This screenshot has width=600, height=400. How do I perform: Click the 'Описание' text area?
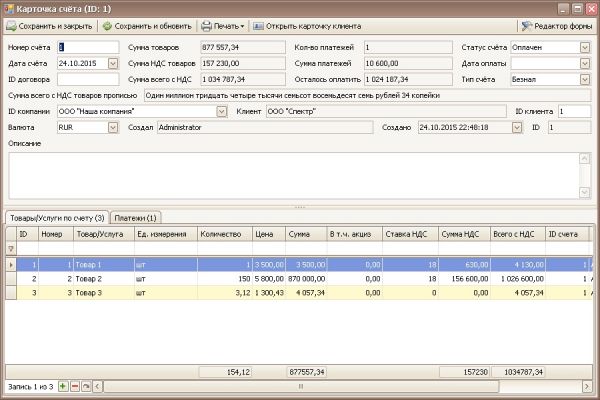(x=298, y=174)
